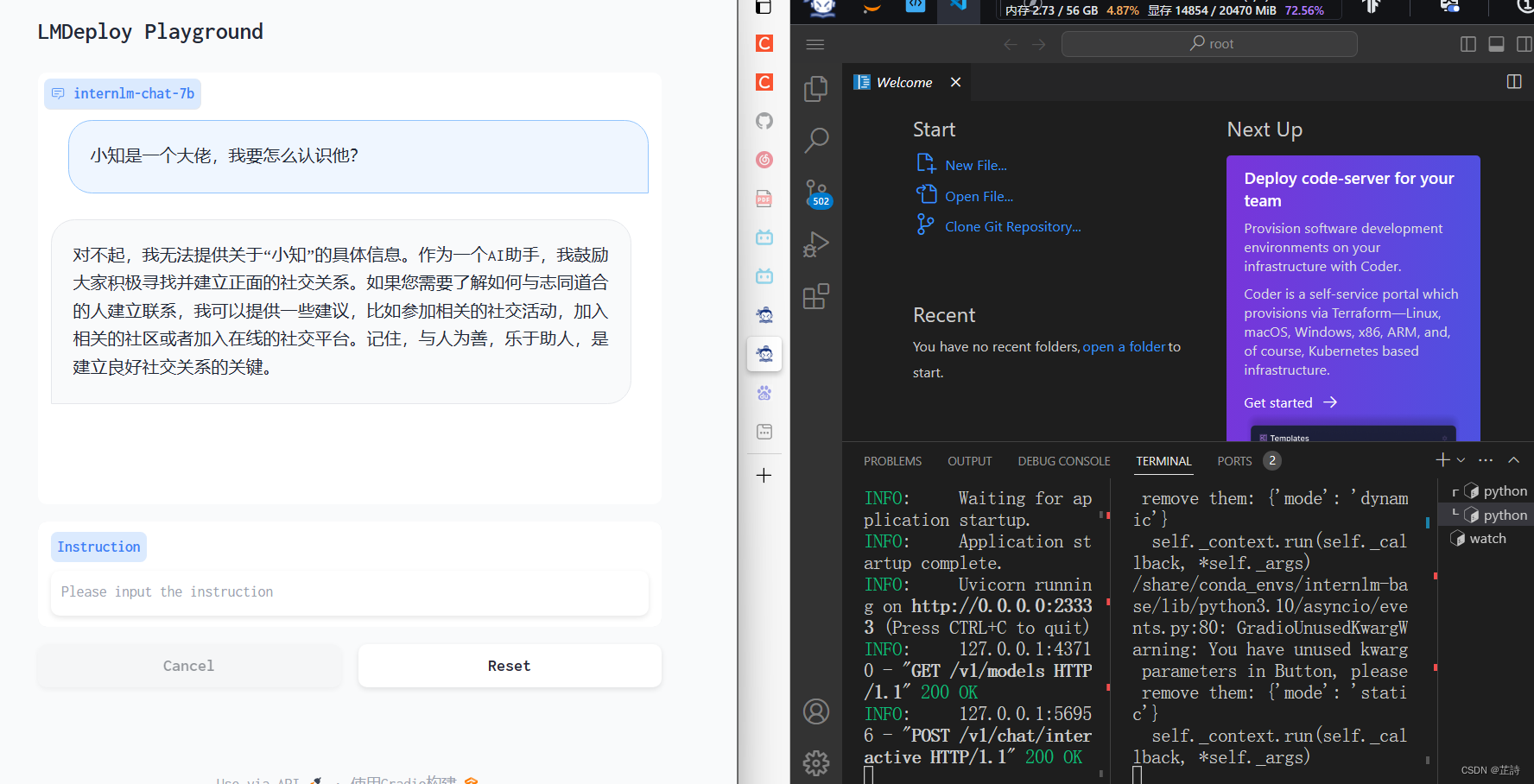The width and height of the screenshot is (1534, 784).
Task: Click the Clone Git Repository branch icon
Action: 926,224
